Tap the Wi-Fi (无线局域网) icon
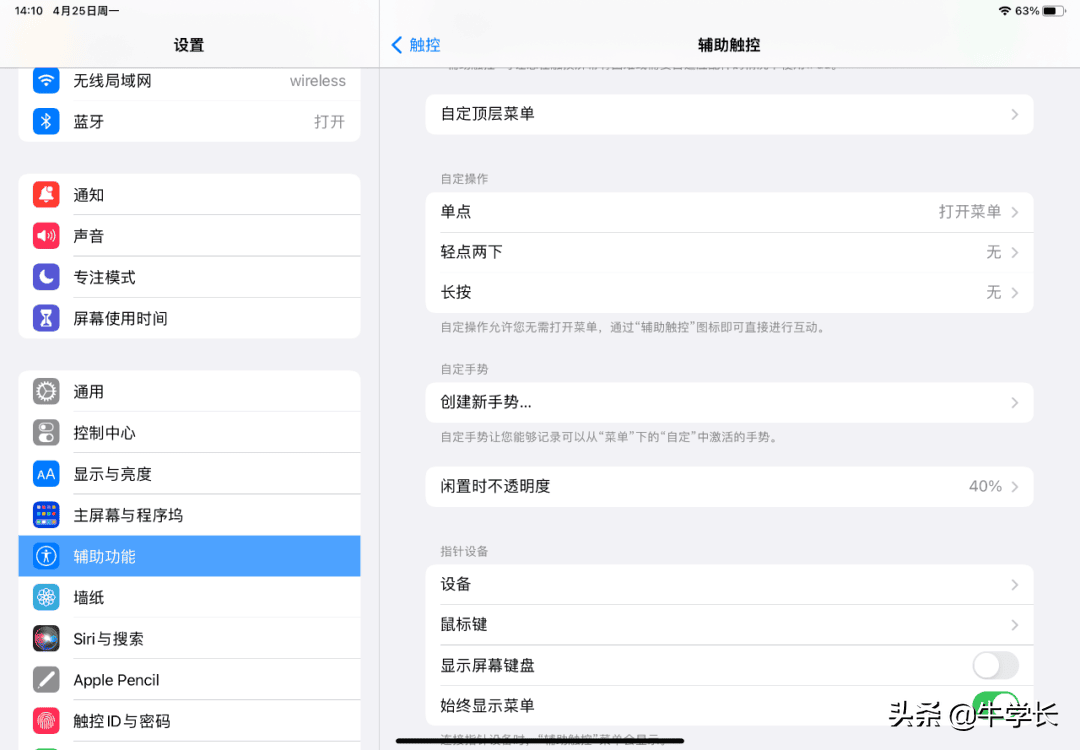 [x=46, y=81]
